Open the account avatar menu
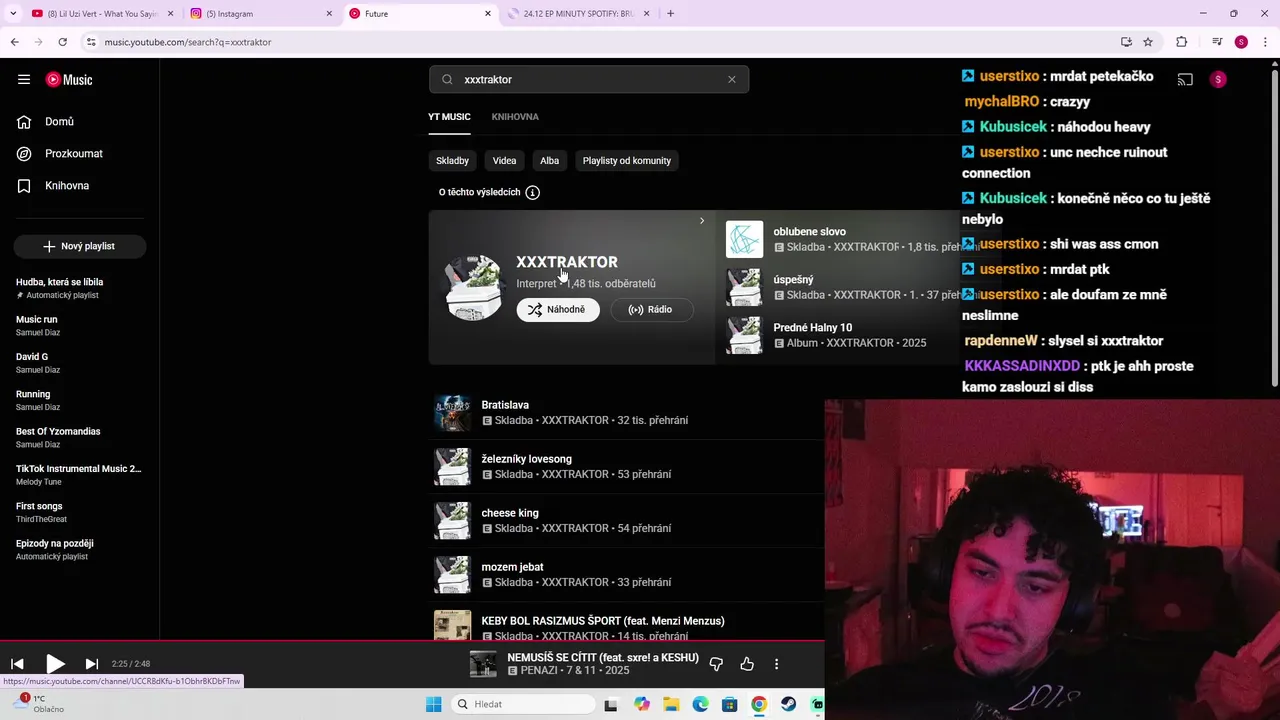This screenshot has height=720, width=1280. 1218,80
